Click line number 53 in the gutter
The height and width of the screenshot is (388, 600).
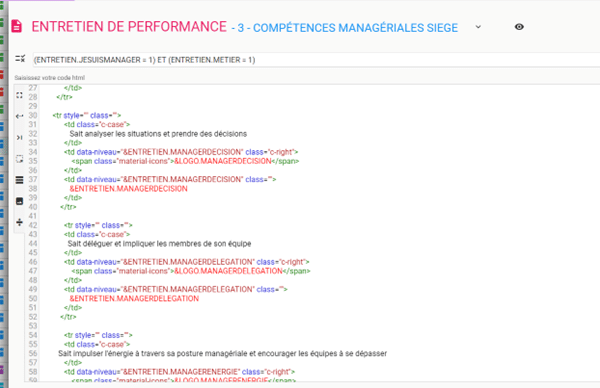click(x=33, y=326)
